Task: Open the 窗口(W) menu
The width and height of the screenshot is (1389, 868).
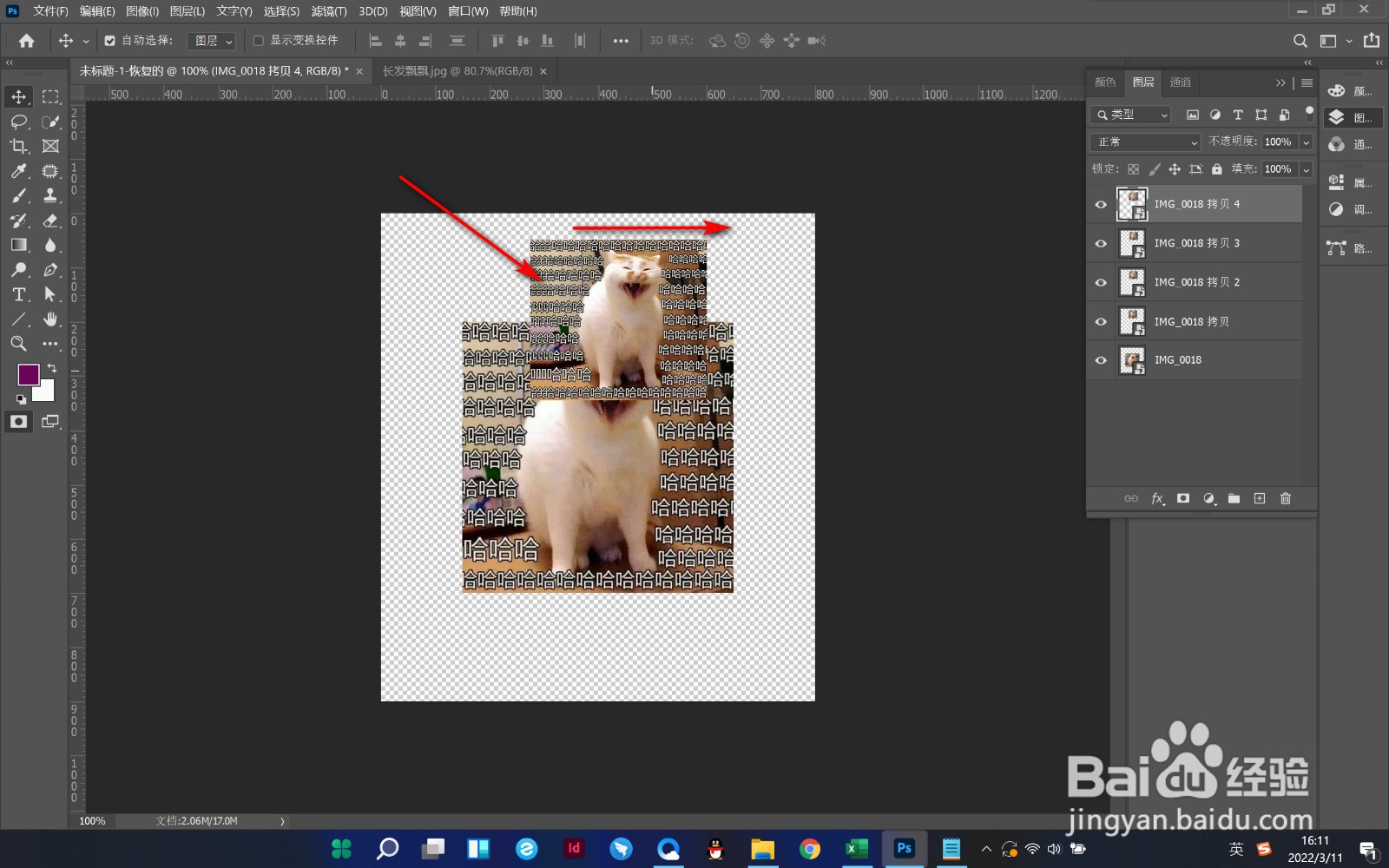Action: point(468,11)
